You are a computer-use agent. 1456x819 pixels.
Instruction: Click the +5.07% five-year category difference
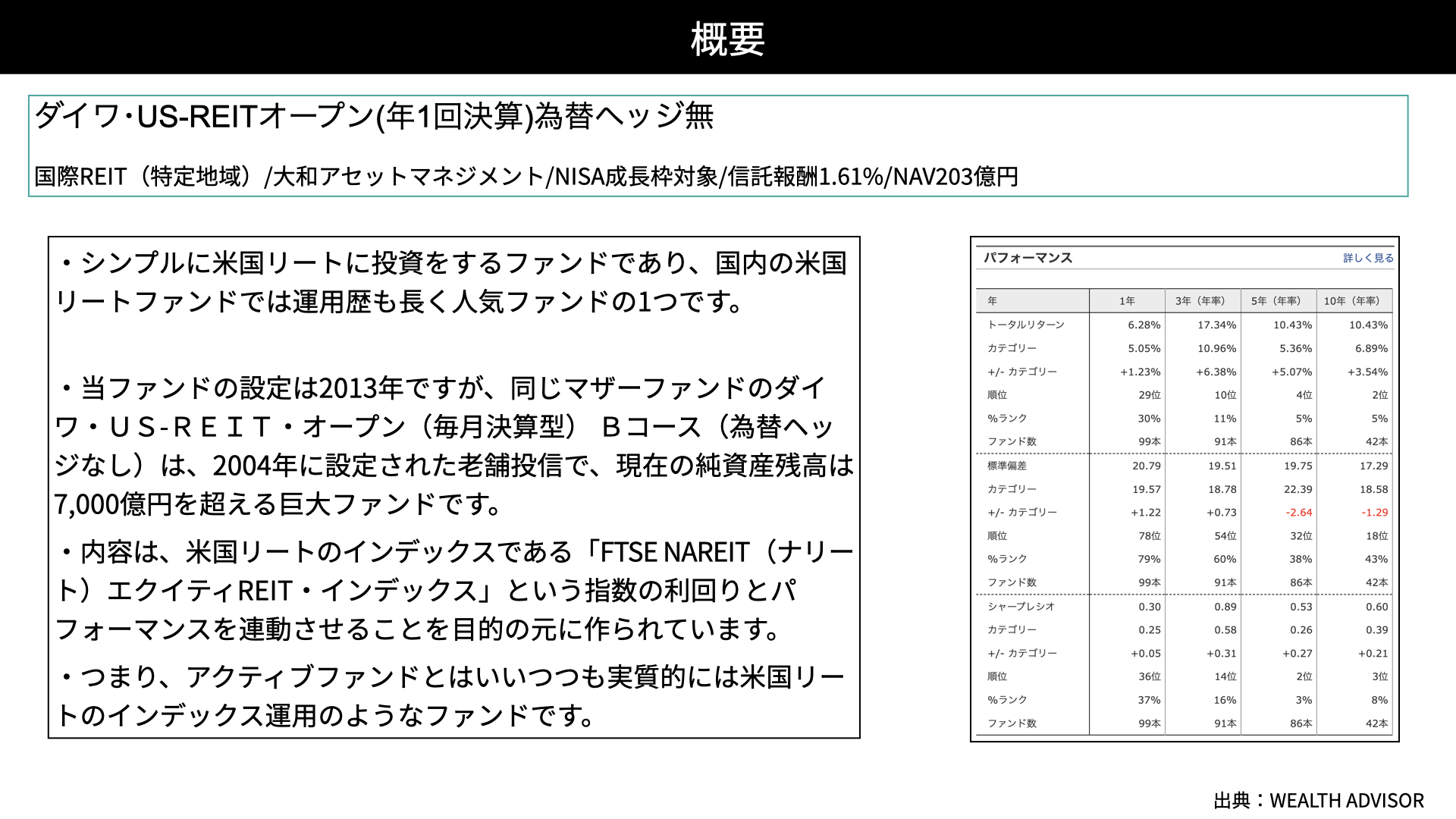tap(1292, 372)
